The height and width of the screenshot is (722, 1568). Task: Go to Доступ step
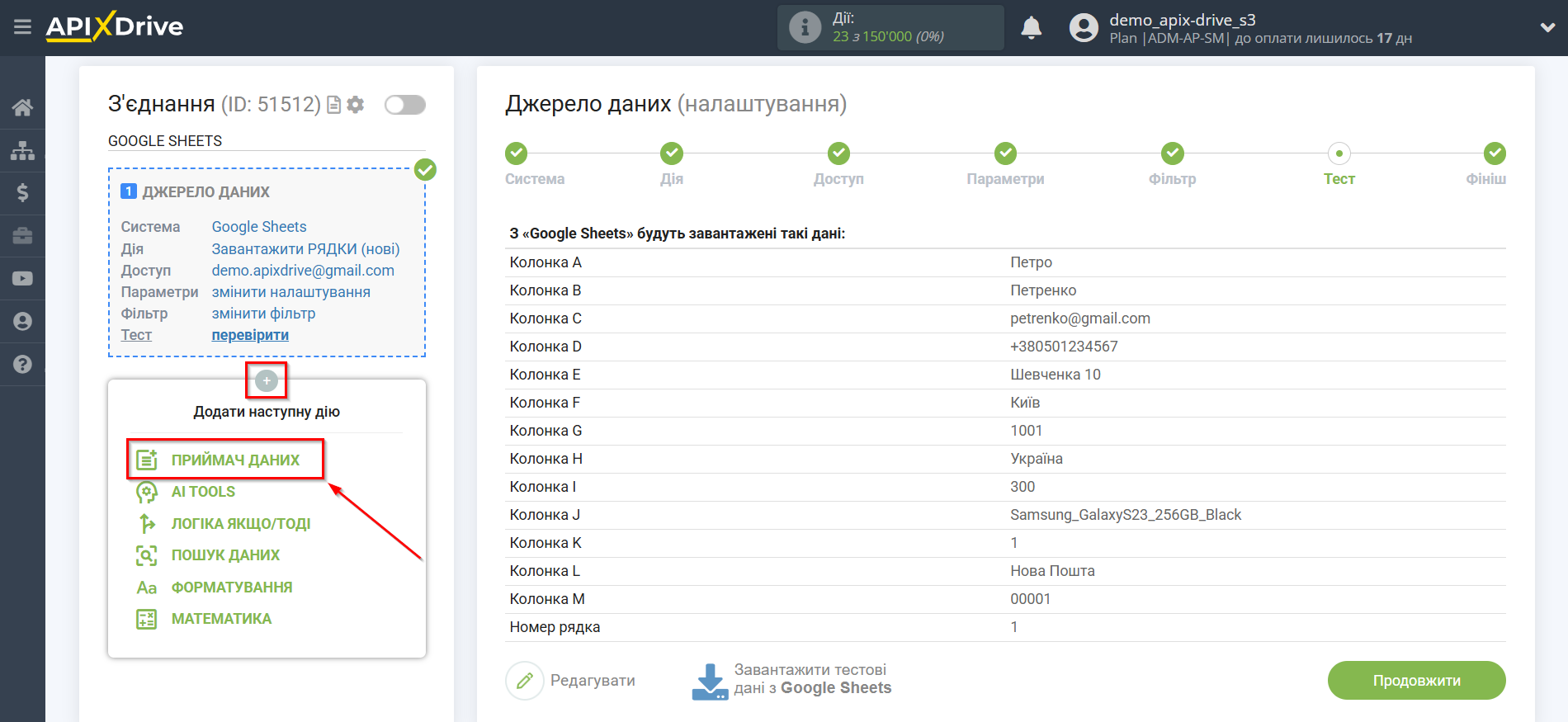[x=838, y=153]
